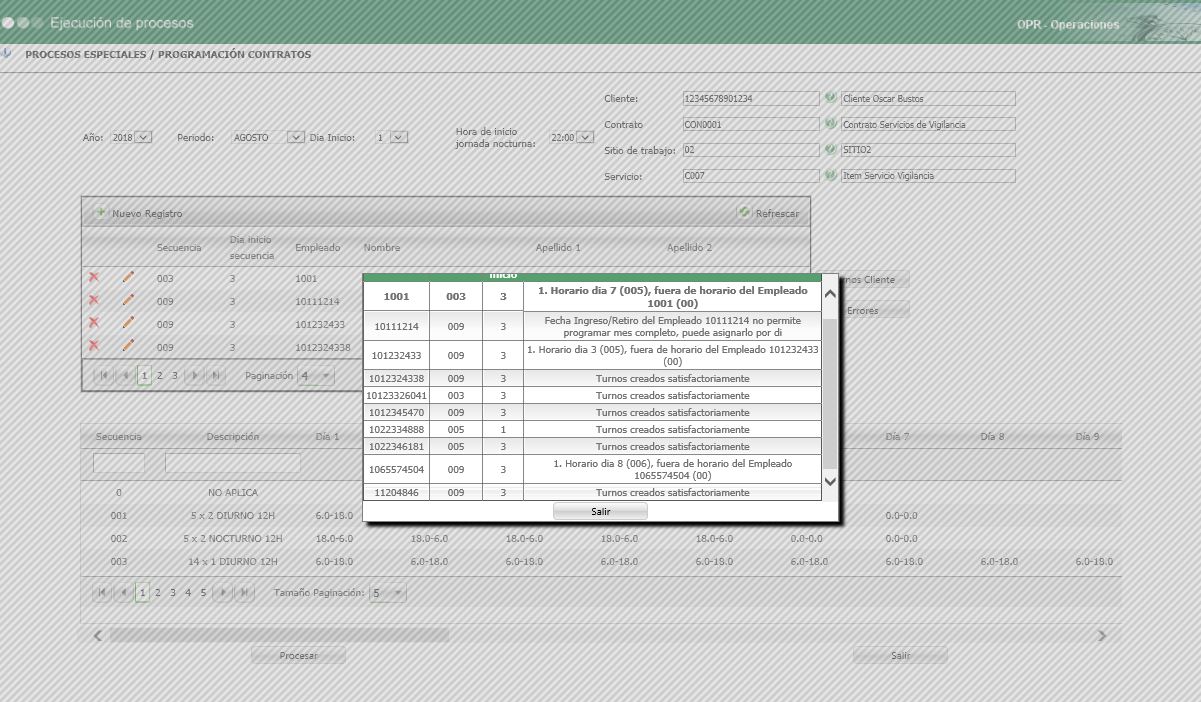Screen dimensions: 1201x702
Task: Edit the row for employee 101232433
Action: pyautogui.click(x=128, y=322)
